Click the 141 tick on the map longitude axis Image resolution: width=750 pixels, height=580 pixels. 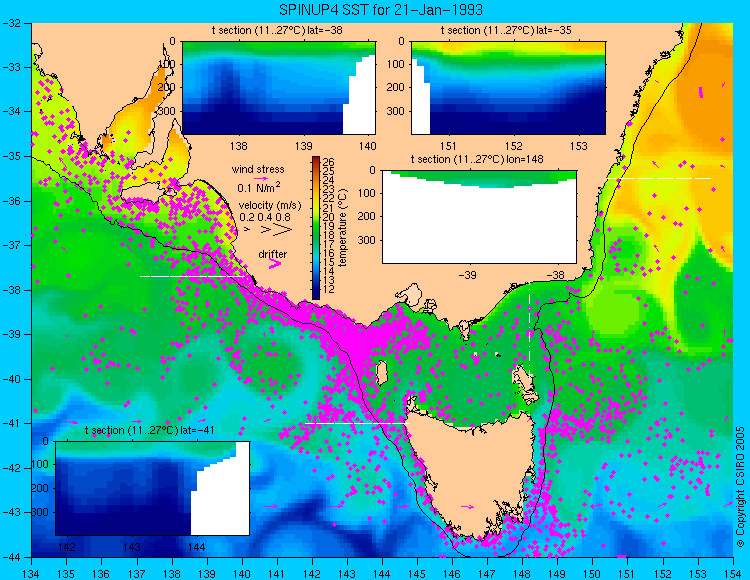(x=276, y=573)
